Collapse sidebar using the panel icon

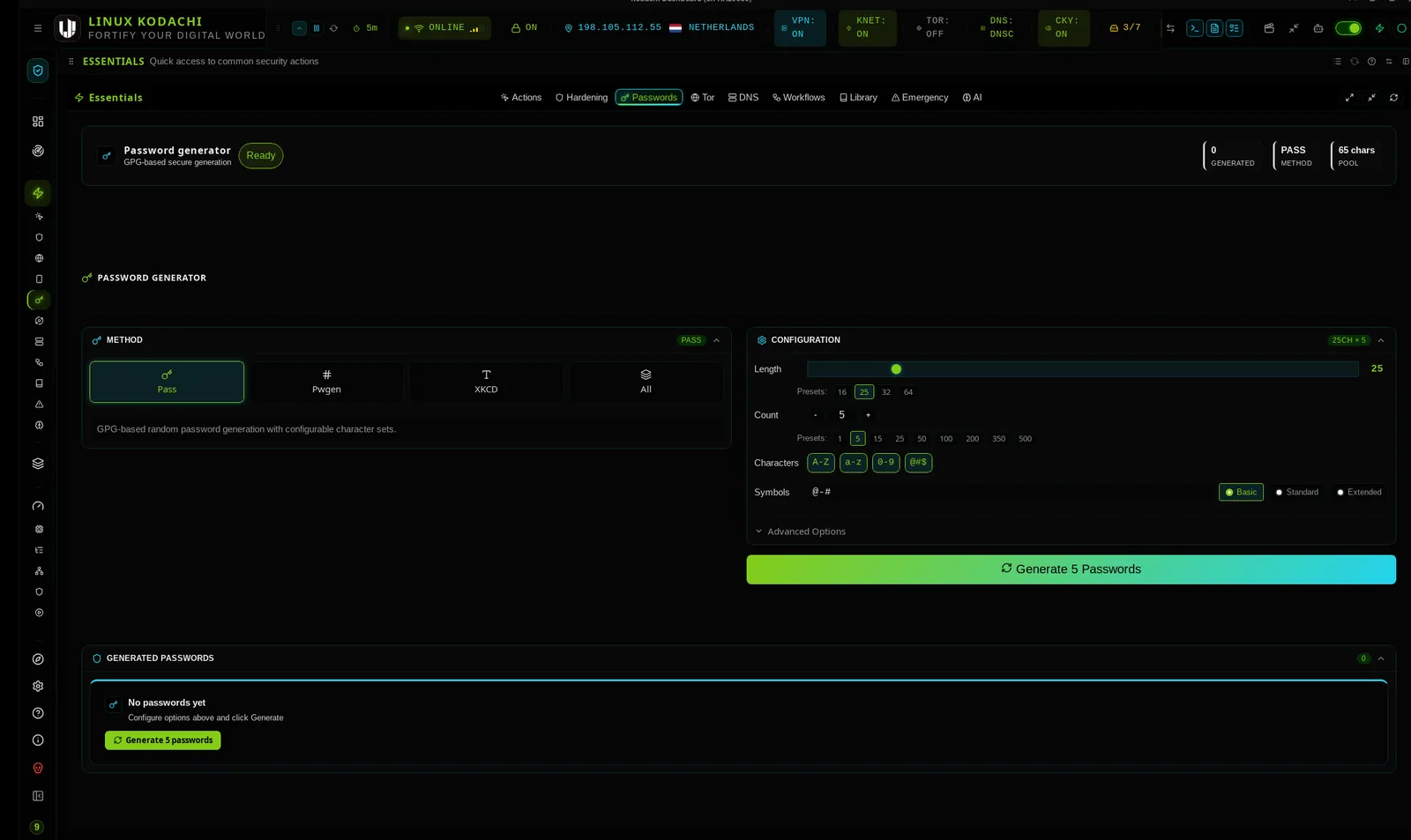tap(38, 797)
